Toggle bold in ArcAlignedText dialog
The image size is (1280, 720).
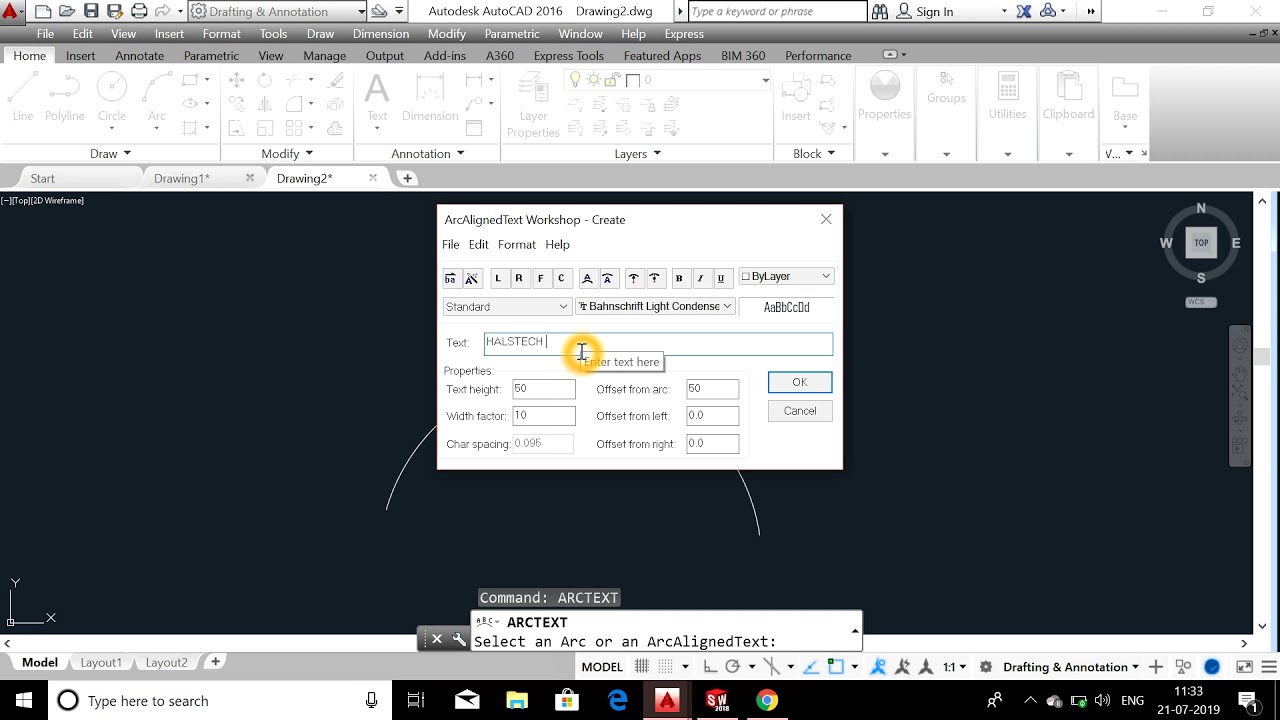[679, 278]
